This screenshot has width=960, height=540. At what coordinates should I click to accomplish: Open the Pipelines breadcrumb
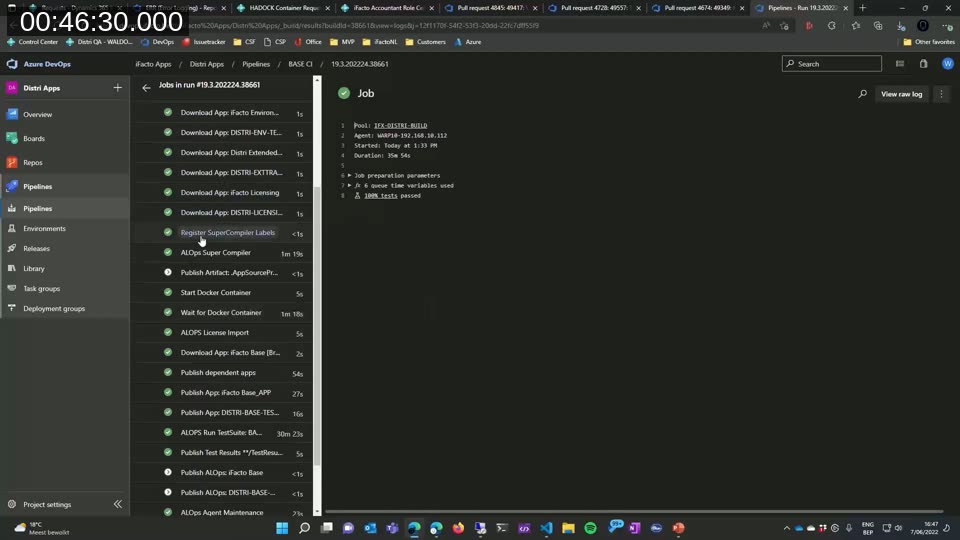(x=256, y=64)
